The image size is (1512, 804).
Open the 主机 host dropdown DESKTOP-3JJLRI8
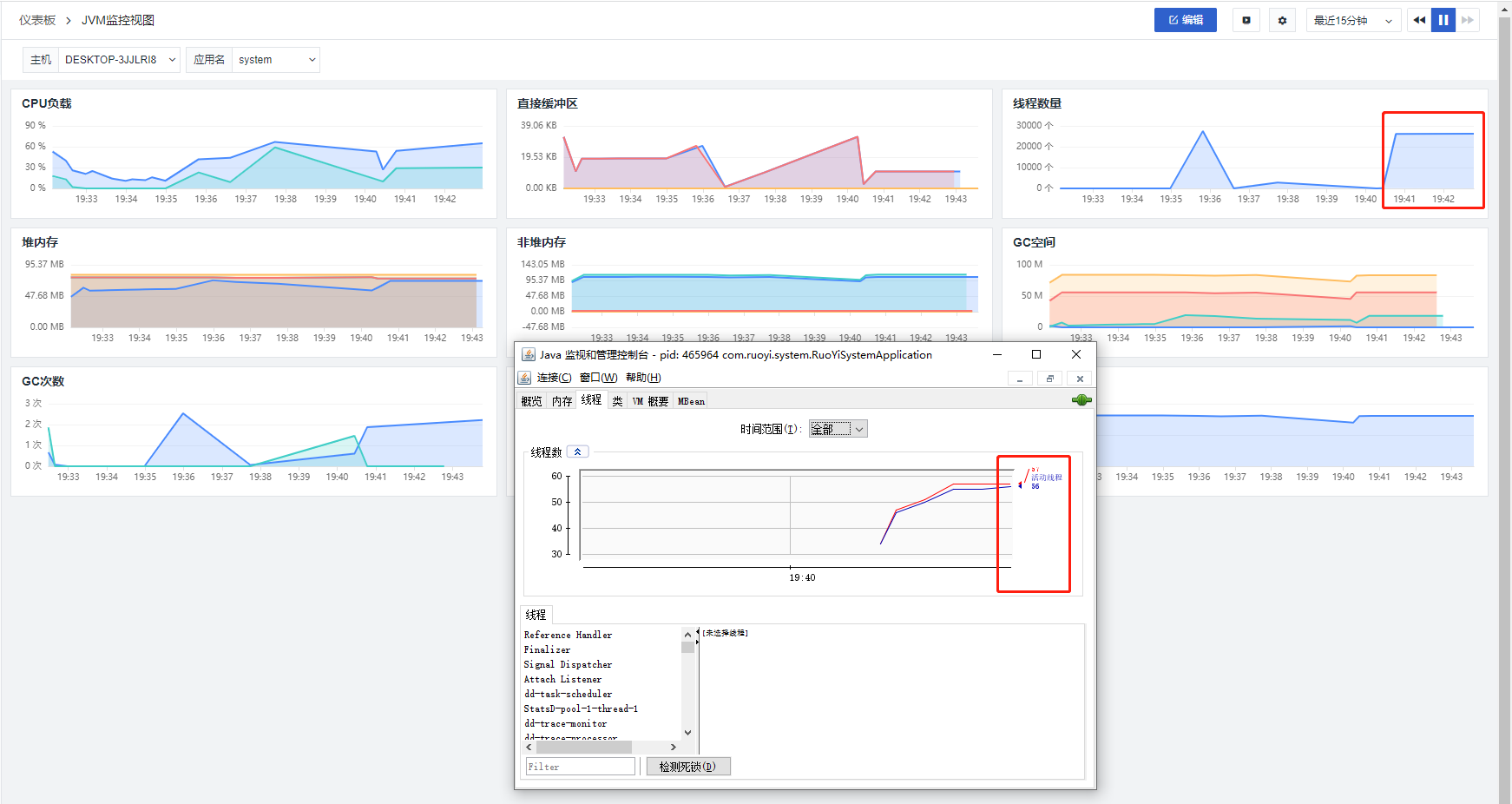[120, 60]
